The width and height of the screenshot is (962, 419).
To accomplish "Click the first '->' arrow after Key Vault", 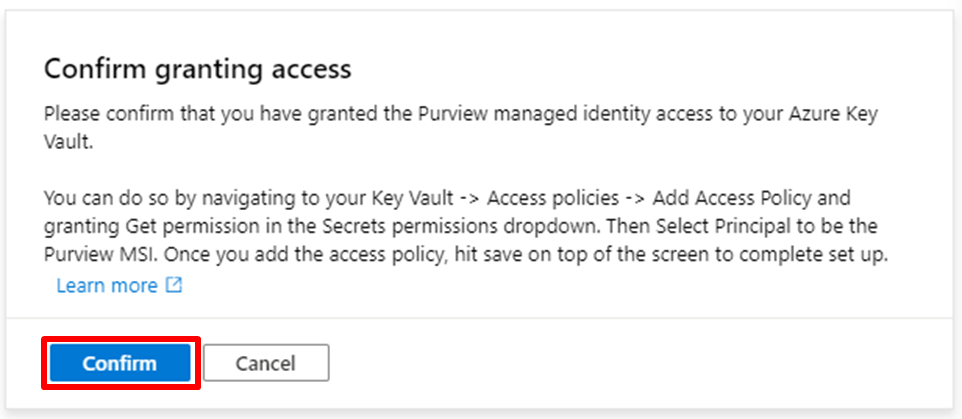I will pos(470,199).
